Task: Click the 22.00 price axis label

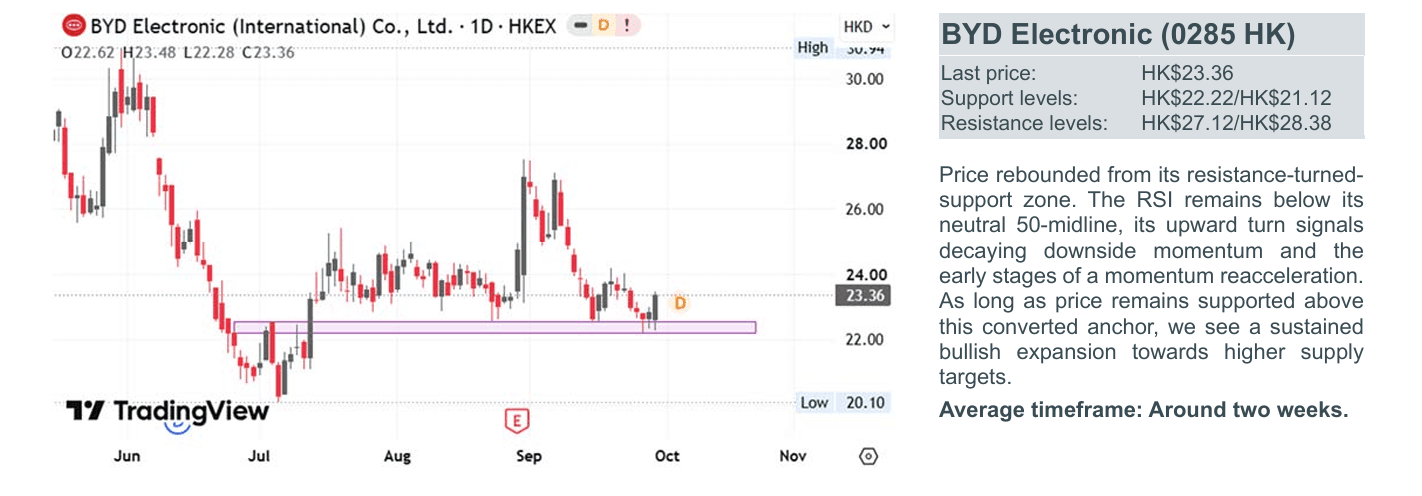Action: pos(864,340)
